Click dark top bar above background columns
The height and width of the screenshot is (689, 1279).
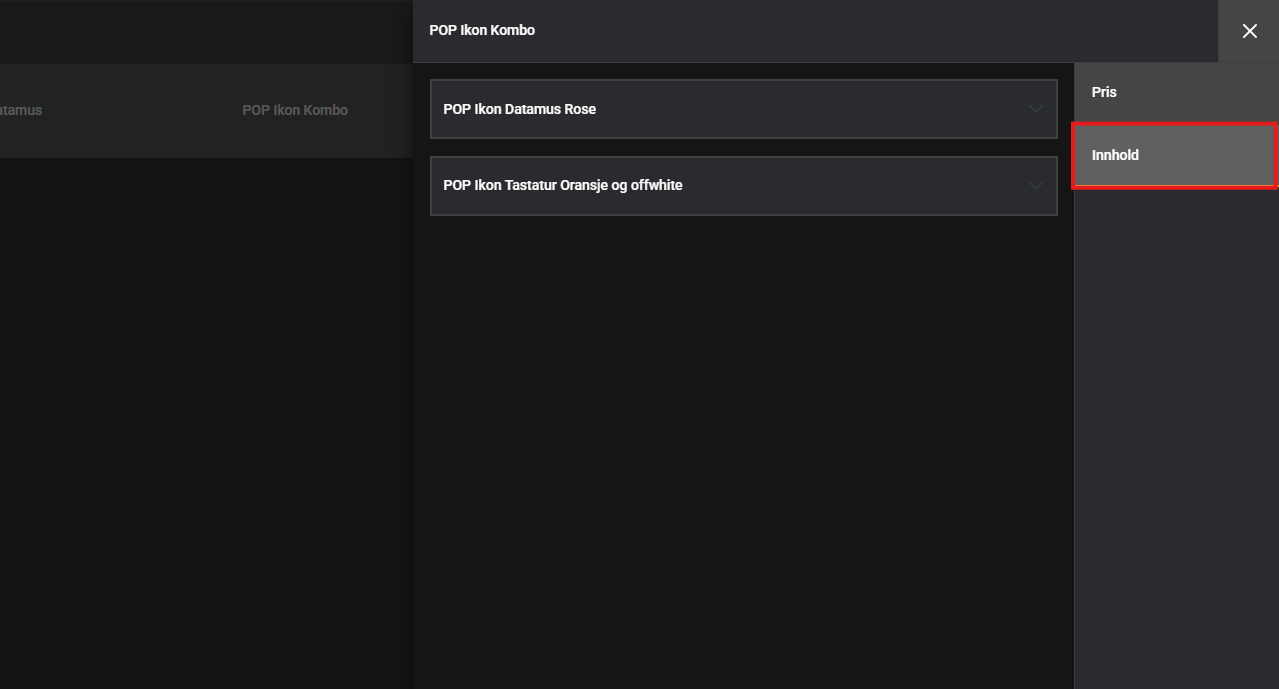coord(200,30)
